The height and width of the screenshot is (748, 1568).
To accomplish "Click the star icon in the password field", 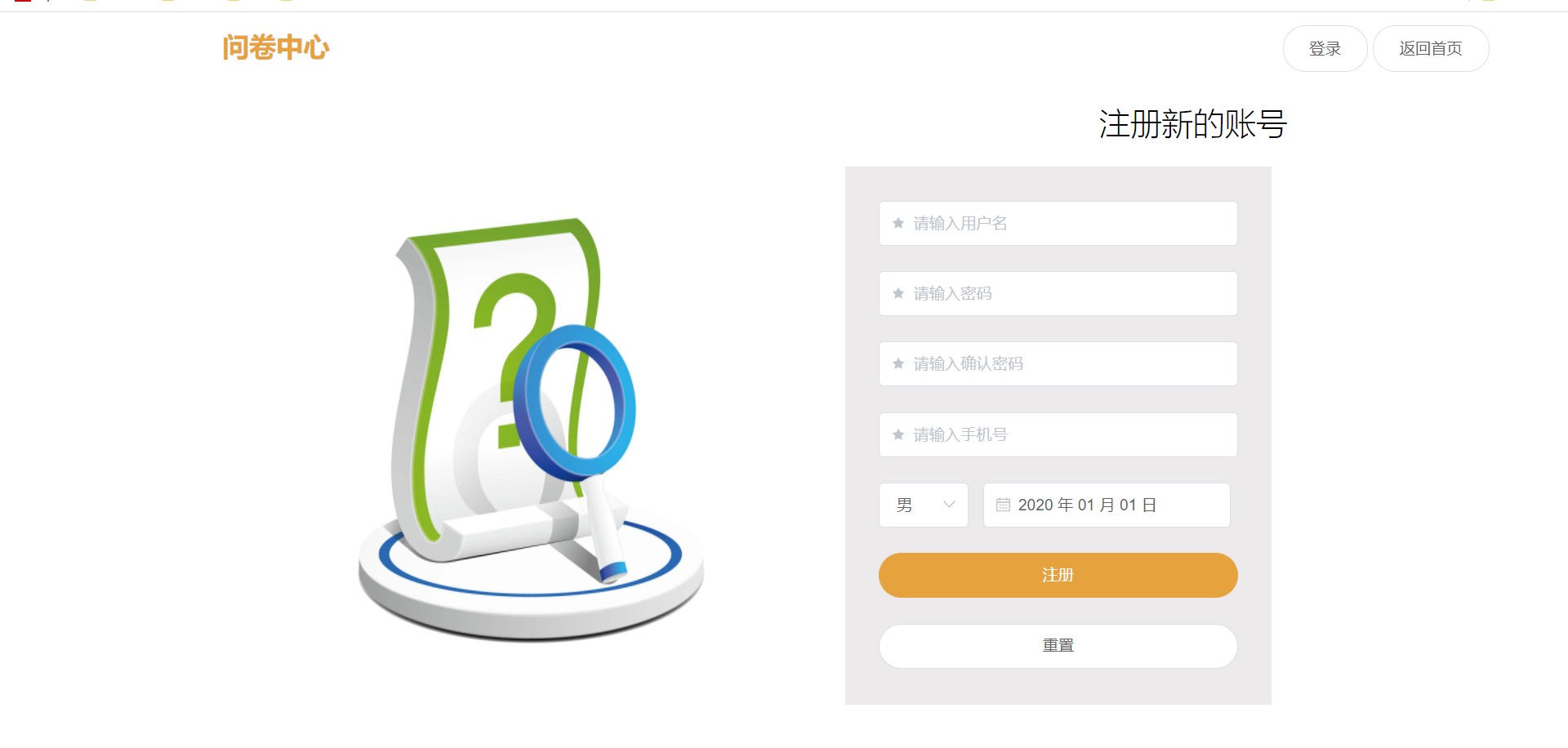I will pyautogui.click(x=898, y=293).
